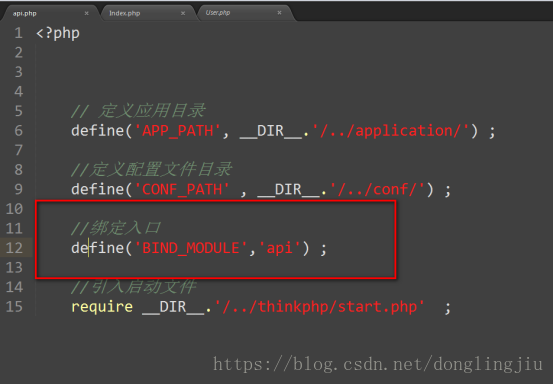The image size is (554, 384).
Task: Click the 'api' string on line 12
Action: [x=279, y=248]
